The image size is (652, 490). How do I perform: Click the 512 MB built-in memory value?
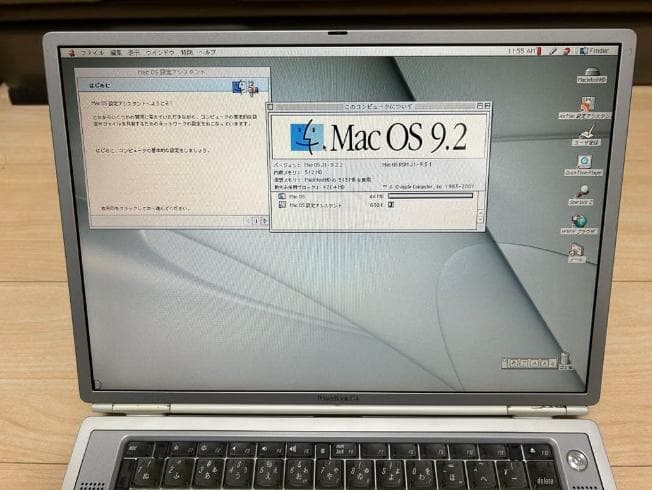pyautogui.click(x=313, y=172)
